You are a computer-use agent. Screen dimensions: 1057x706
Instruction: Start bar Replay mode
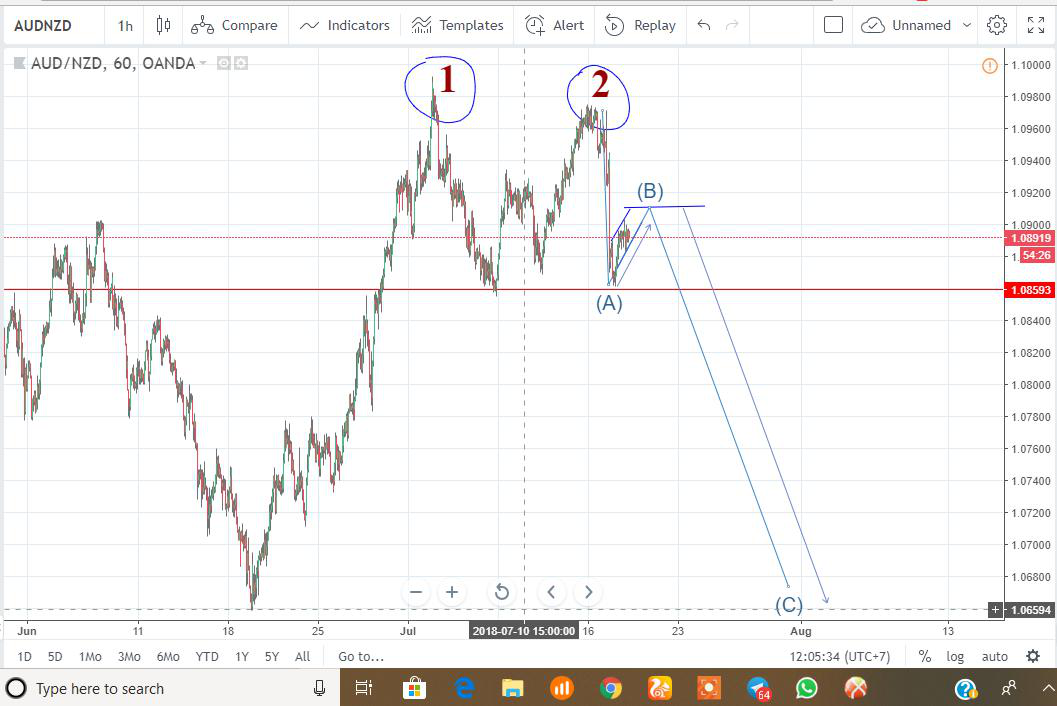(x=640, y=26)
